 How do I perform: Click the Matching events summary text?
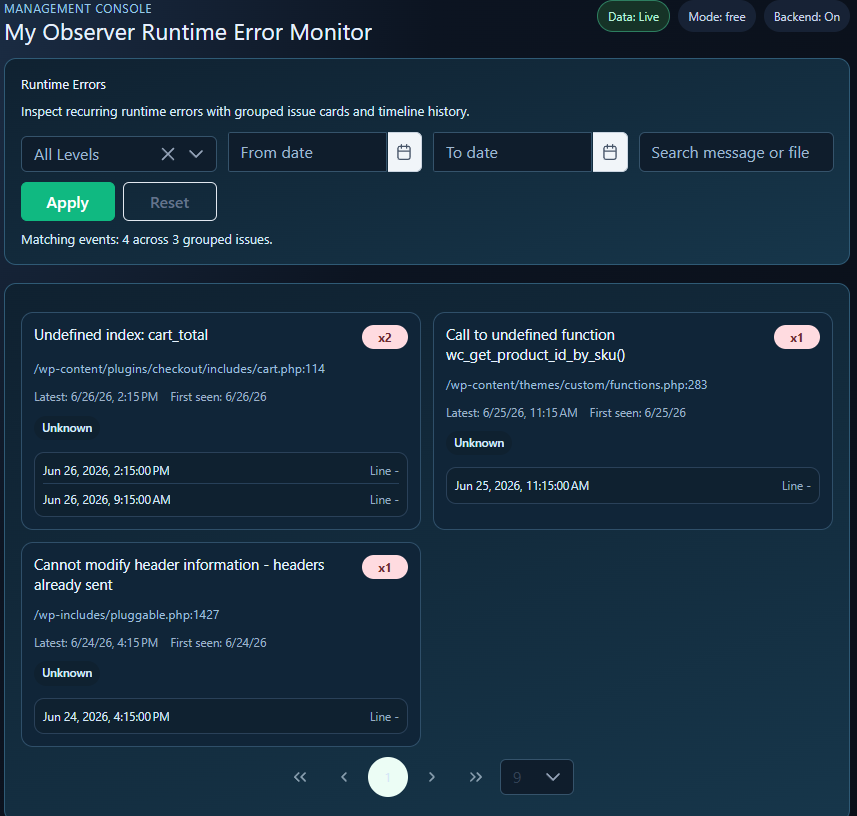point(146,239)
